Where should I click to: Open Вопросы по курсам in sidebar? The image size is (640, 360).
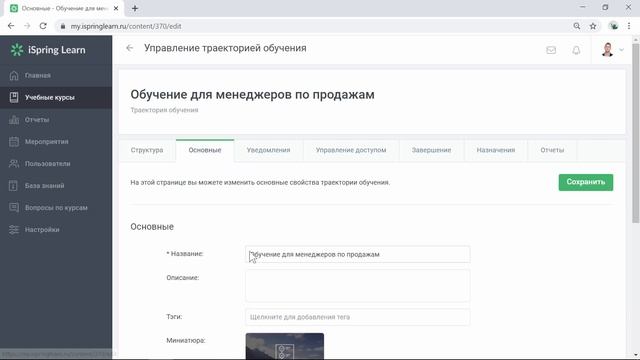56,208
